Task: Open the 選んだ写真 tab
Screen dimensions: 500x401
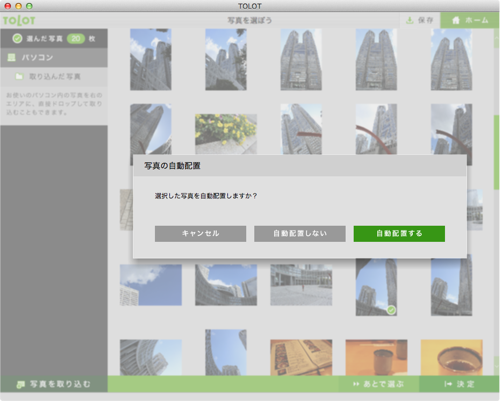Action: [54, 39]
